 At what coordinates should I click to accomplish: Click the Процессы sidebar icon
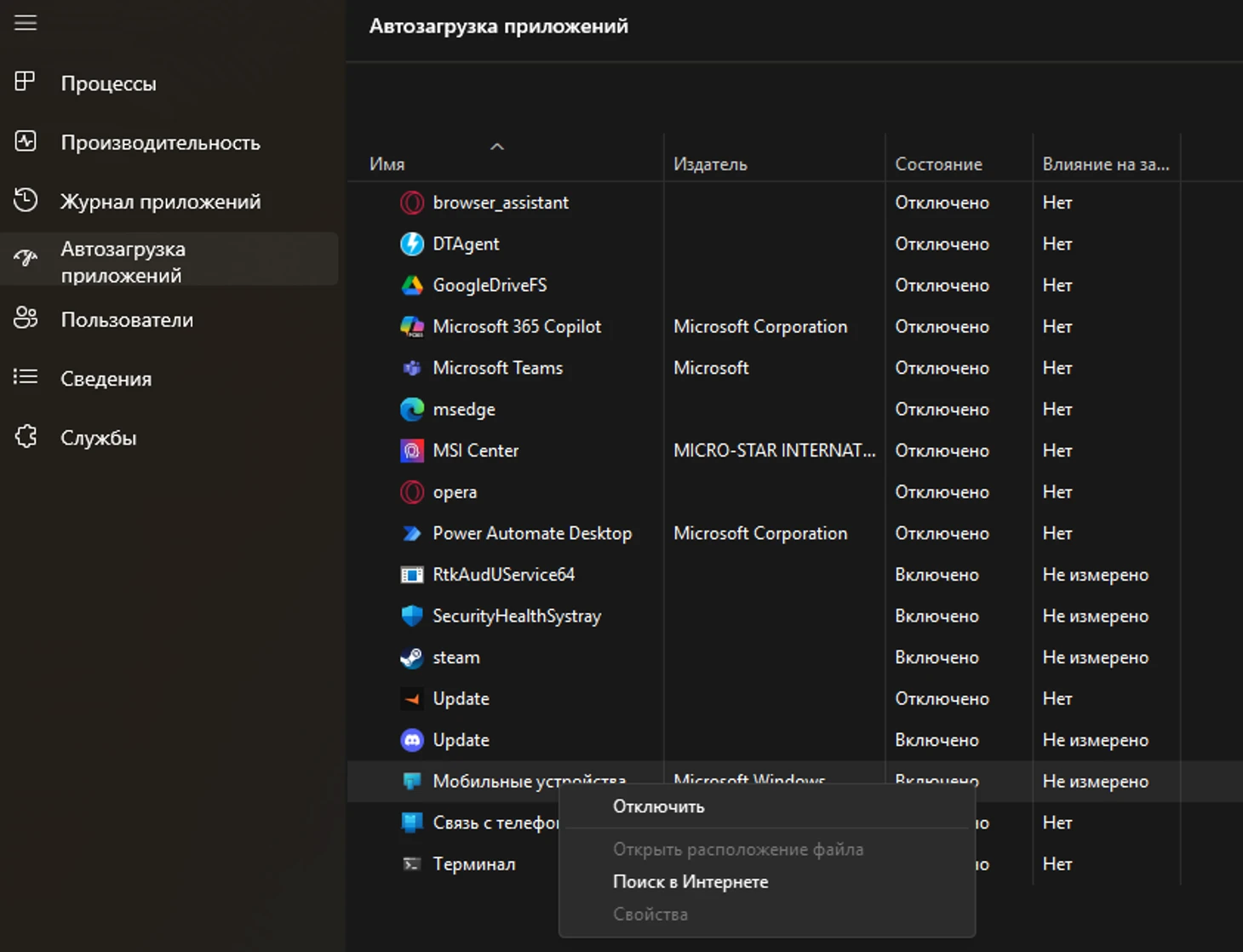pos(26,82)
